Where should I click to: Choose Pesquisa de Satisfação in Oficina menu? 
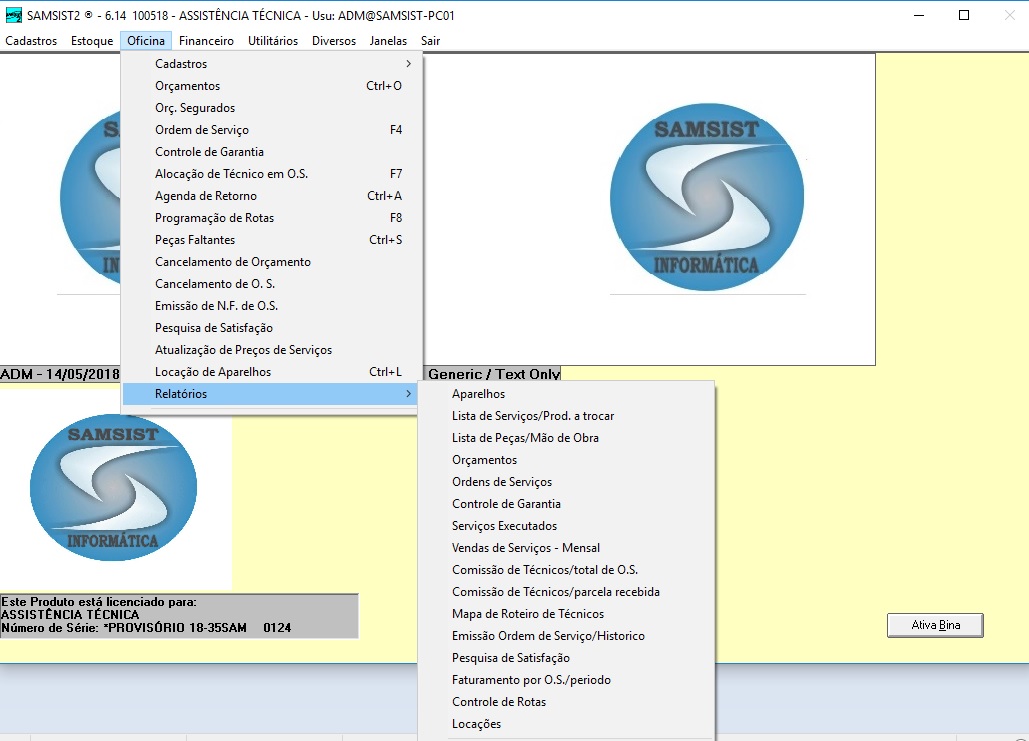(x=270, y=328)
